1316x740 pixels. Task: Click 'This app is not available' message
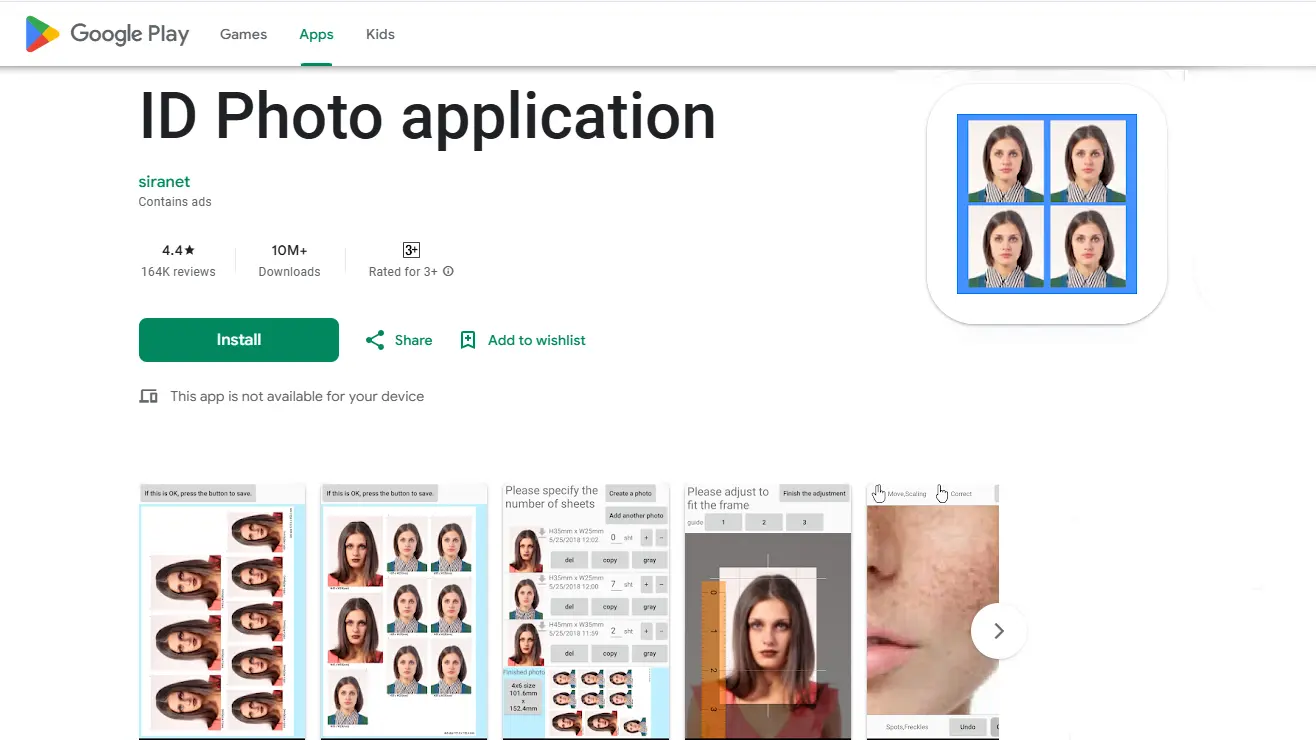tap(297, 396)
